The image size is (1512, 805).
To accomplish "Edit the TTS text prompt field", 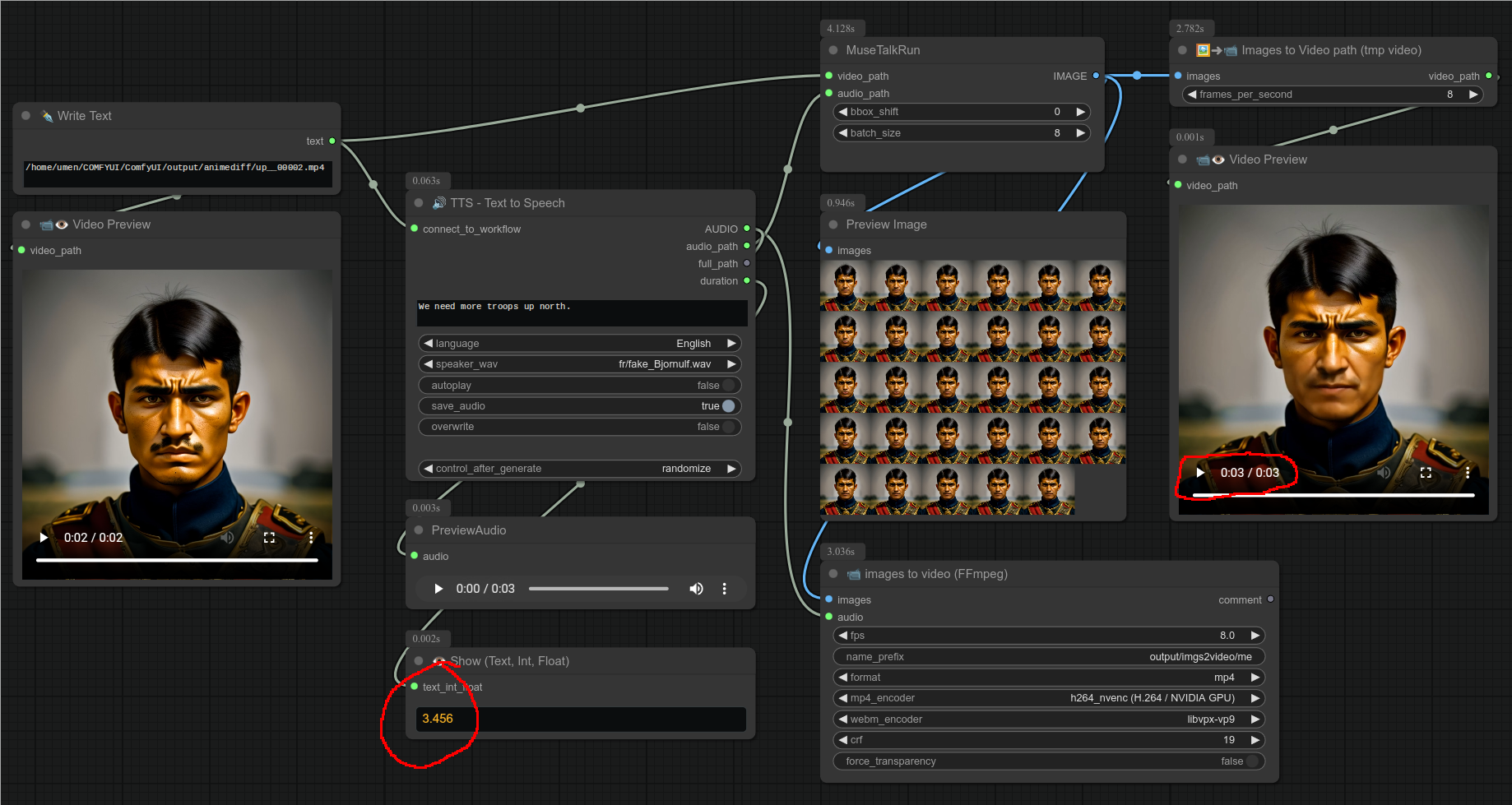I will pyautogui.click(x=581, y=312).
